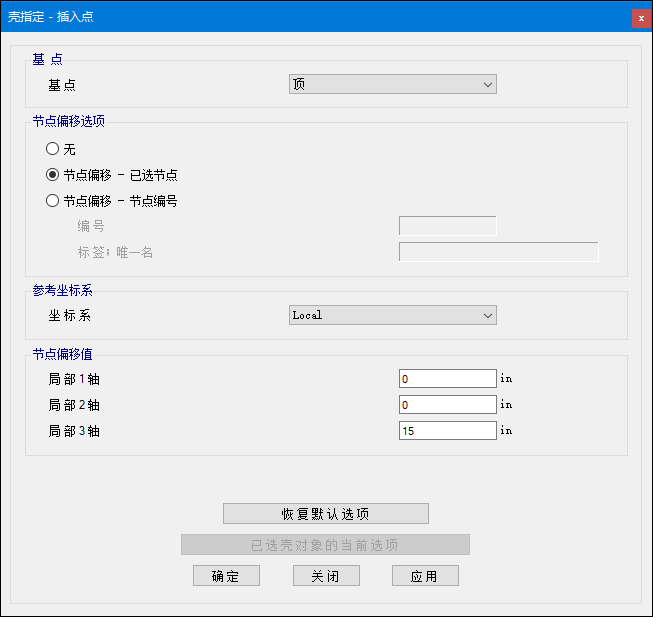Expand the 坐标系 dropdown showing Local
Viewport: 653px width, 617px height.
392,315
